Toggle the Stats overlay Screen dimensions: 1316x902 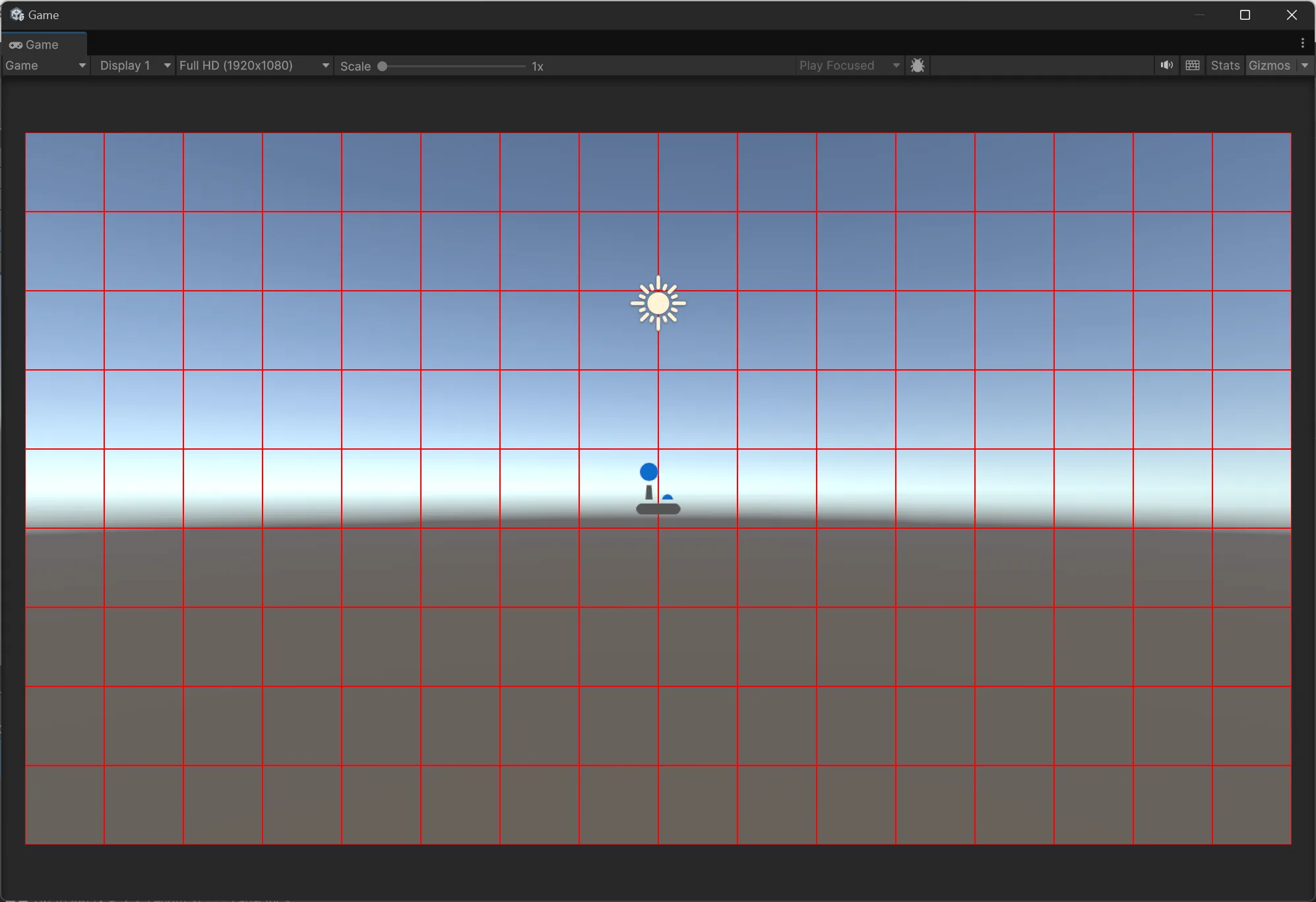[x=1225, y=65]
